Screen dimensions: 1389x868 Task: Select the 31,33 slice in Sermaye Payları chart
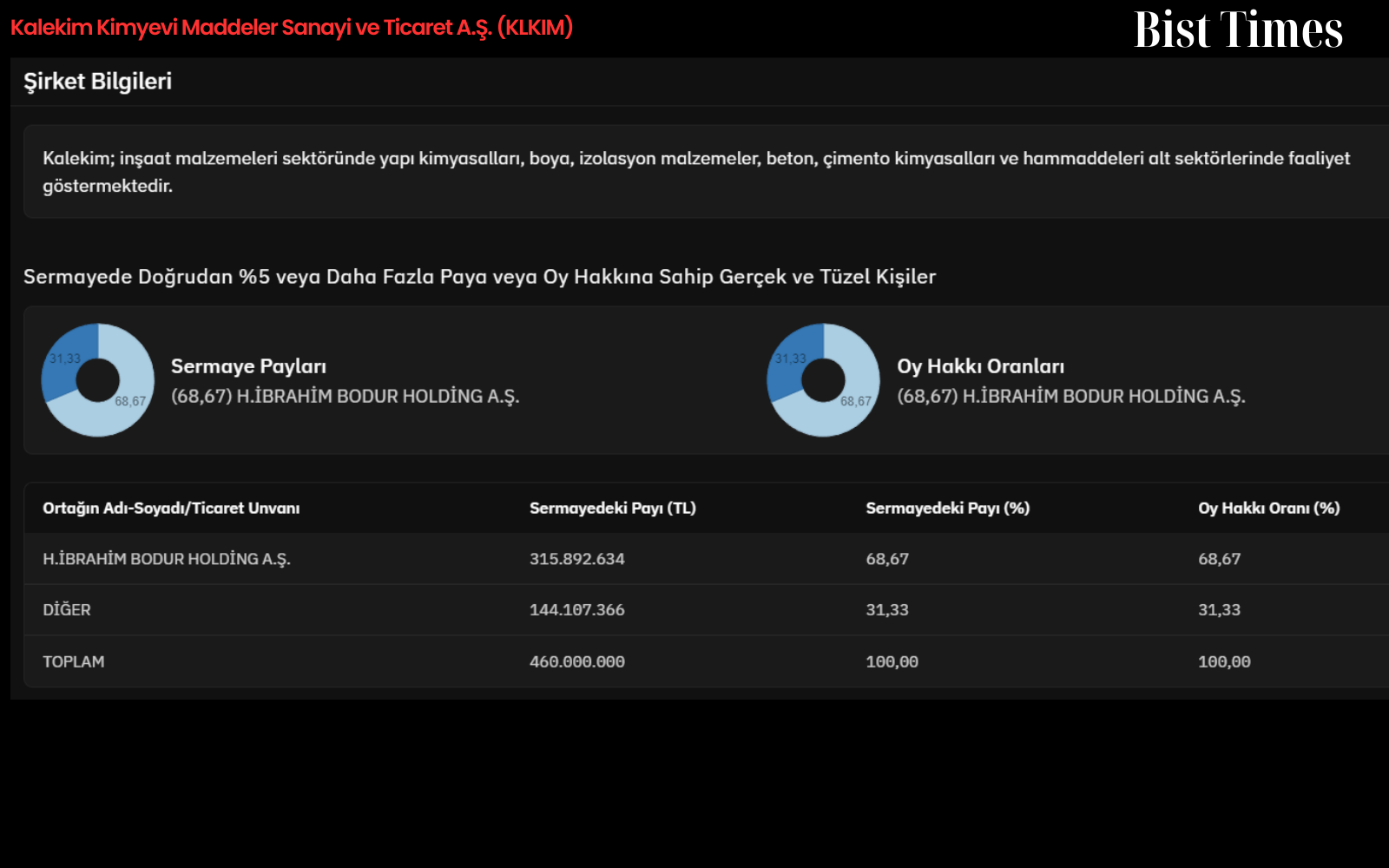point(66,358)
